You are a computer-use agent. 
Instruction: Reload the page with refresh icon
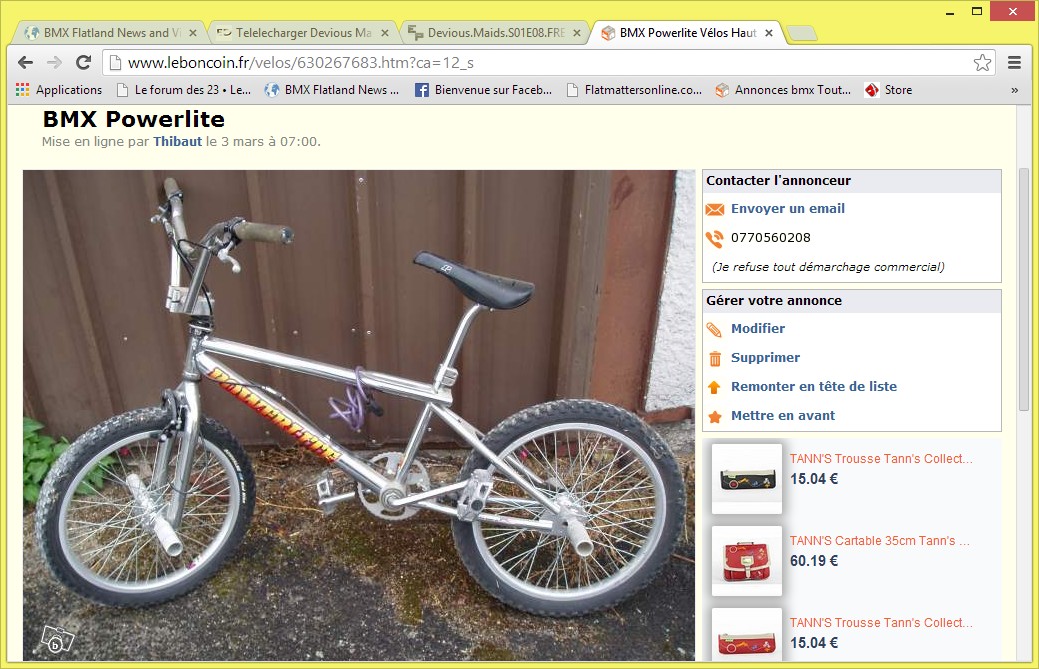83,63
